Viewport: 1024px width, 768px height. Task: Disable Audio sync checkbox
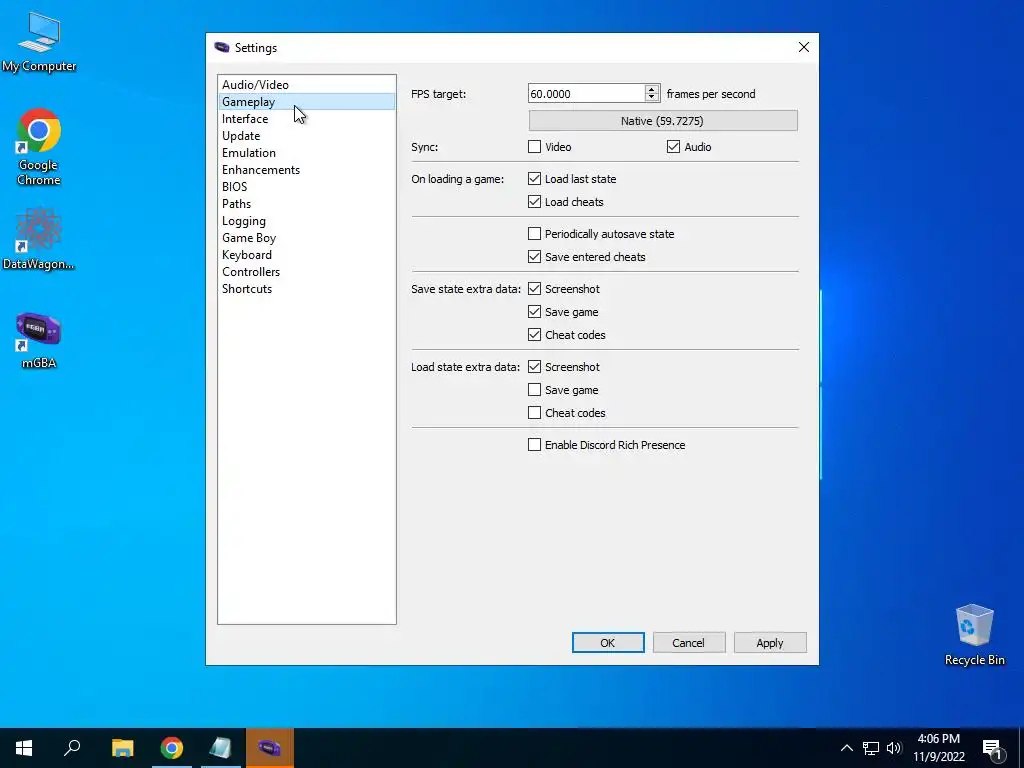coord(673,147)
